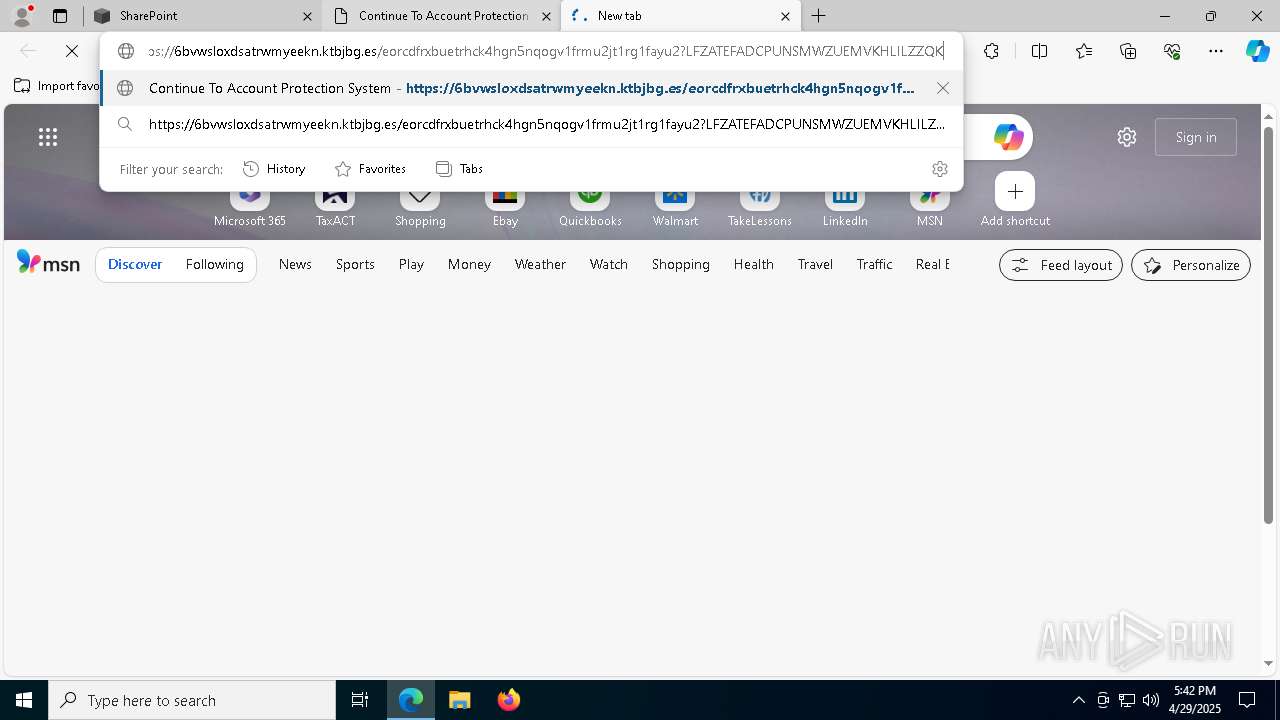Close the New tab
Screen dimensions: 1280x720
pyautogui.click(x=785, y=16)
